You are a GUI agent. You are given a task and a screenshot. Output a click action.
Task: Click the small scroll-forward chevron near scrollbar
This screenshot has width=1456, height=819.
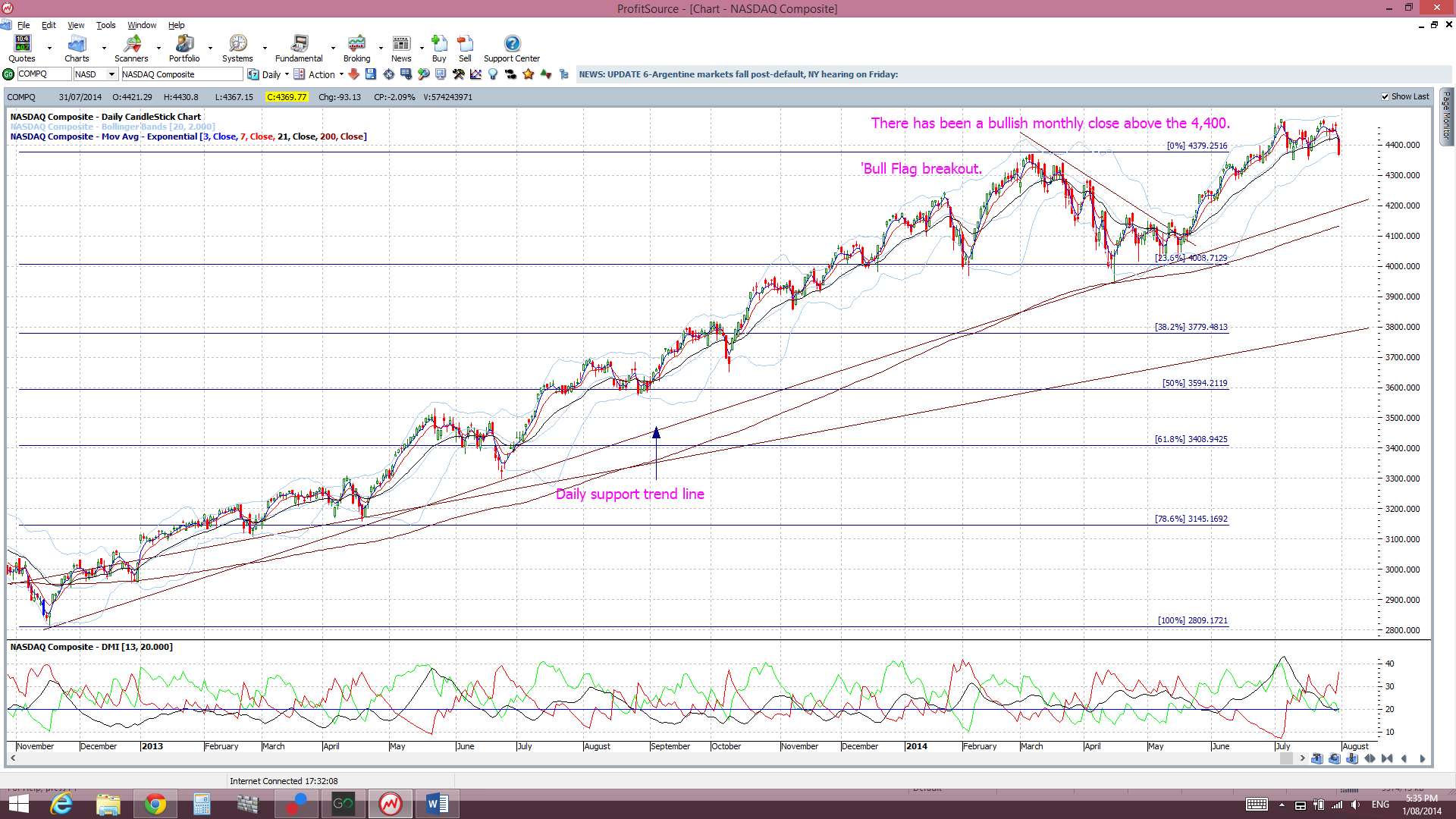coord(1302,758)
